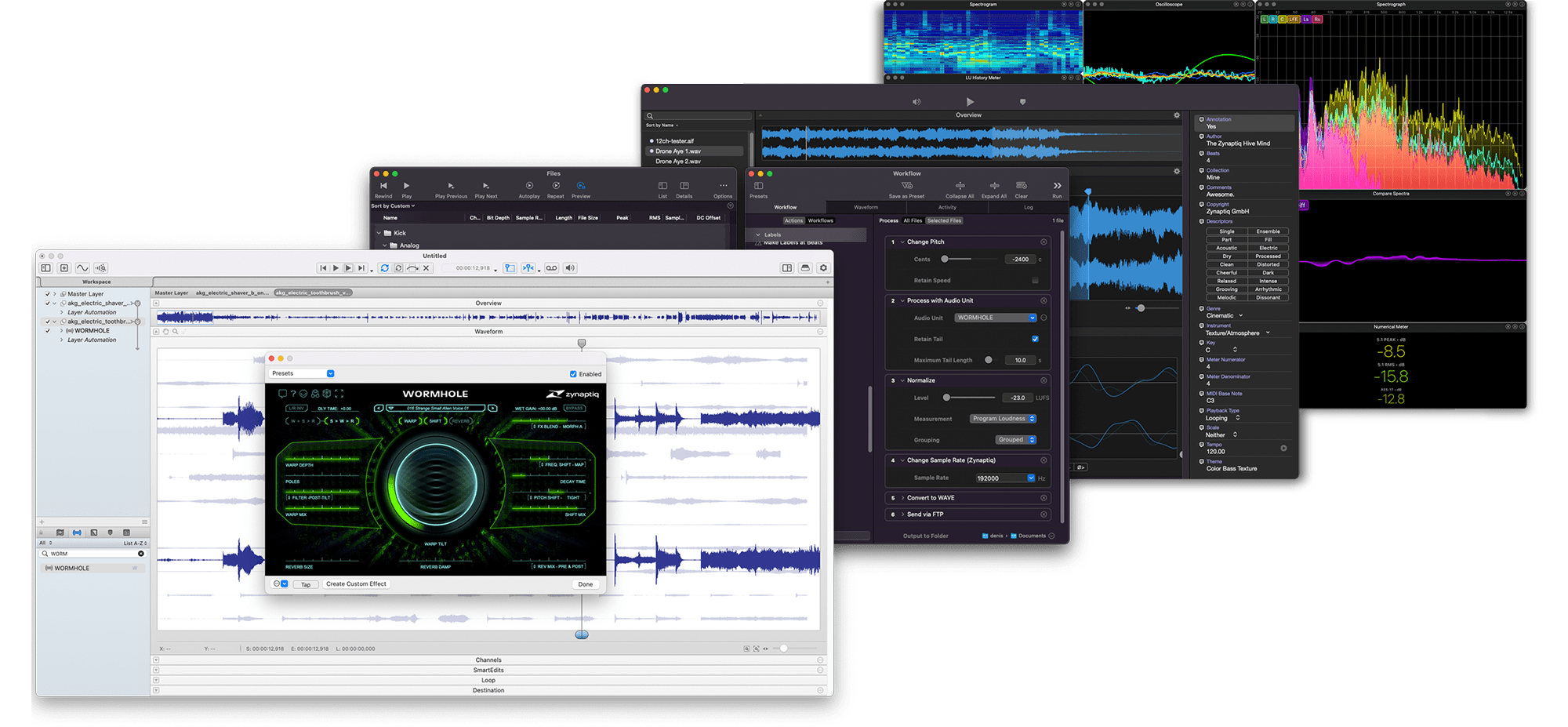This screenshot has width=1568, height=727.
Task: Open Presets panel icon in Workflow window
Action: [759, 187]
